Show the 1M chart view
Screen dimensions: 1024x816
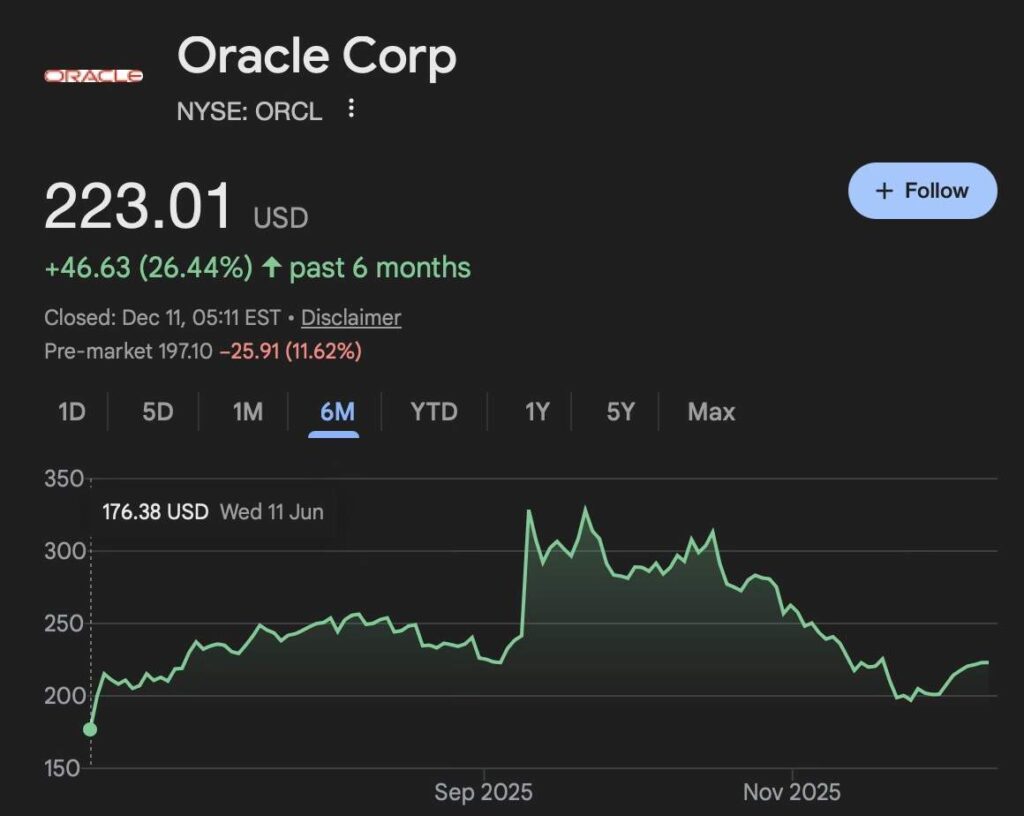tap(247, 412)
